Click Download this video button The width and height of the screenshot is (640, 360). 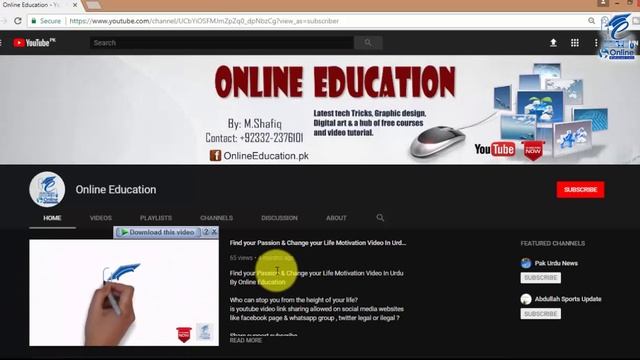[158, 232]
